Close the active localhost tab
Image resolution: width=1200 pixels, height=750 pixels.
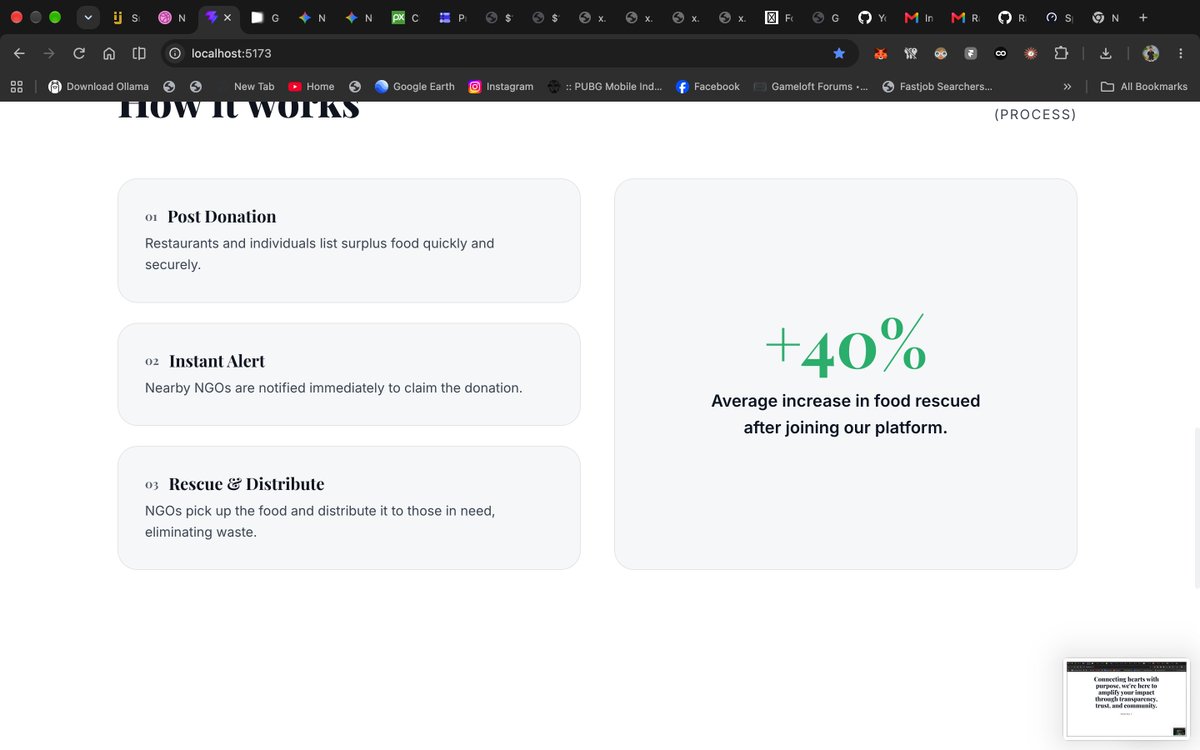(x=228, y=18)
